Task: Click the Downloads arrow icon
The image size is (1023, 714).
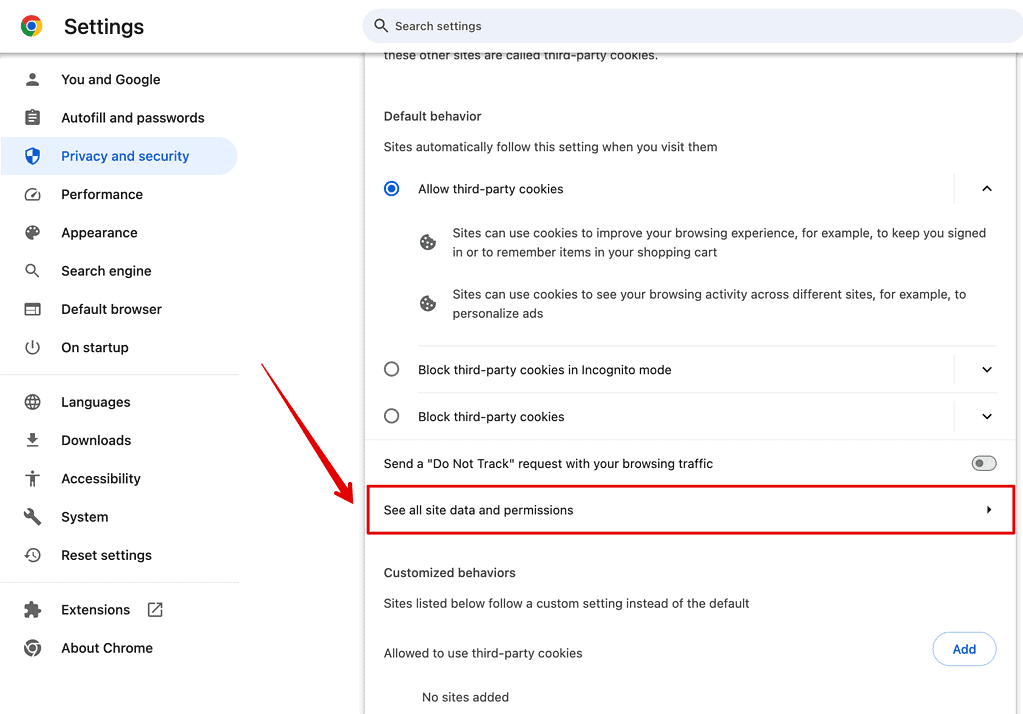Action: pyautogui.click(x=32, y=440)
